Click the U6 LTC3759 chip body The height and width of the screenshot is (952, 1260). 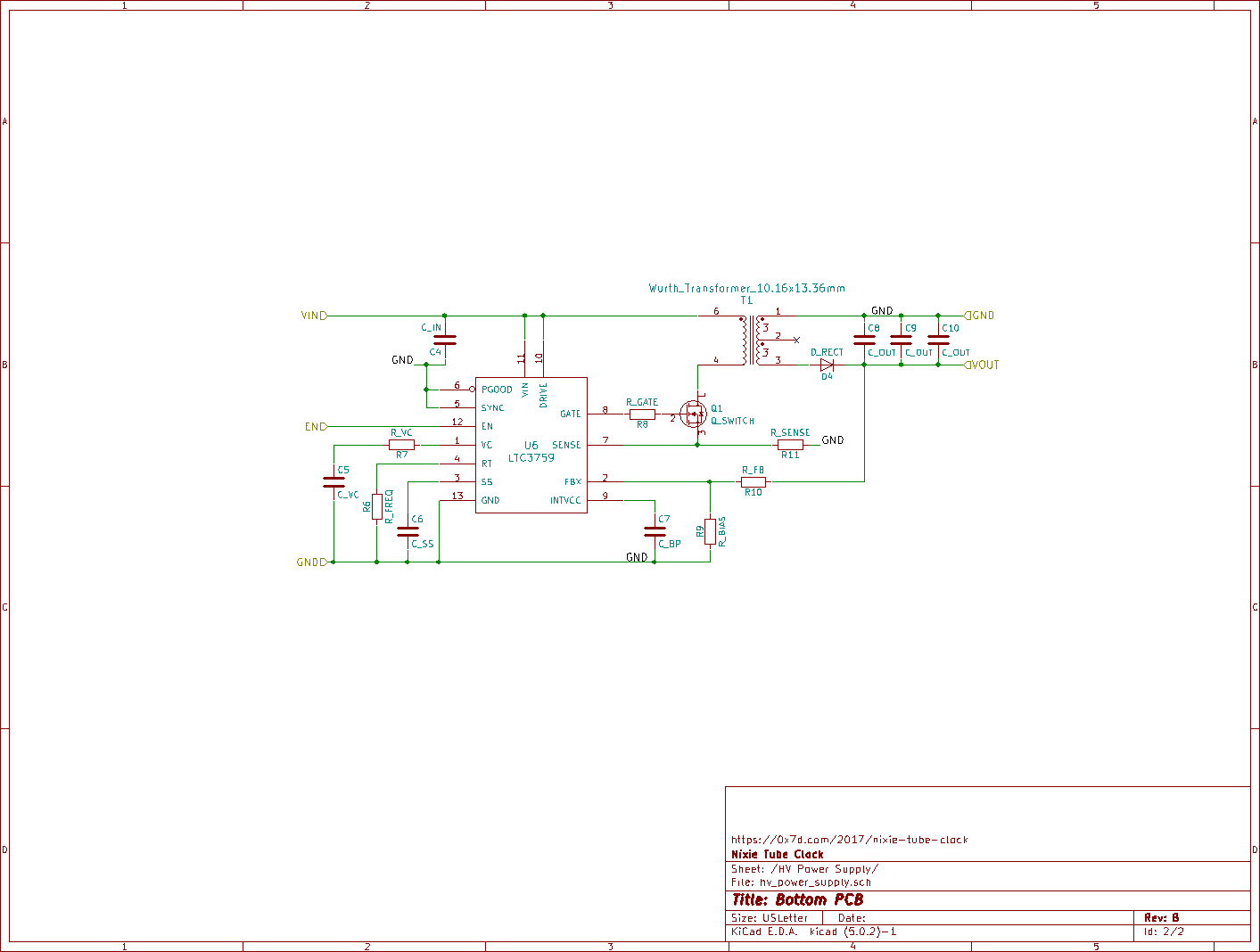click(531, 446)
